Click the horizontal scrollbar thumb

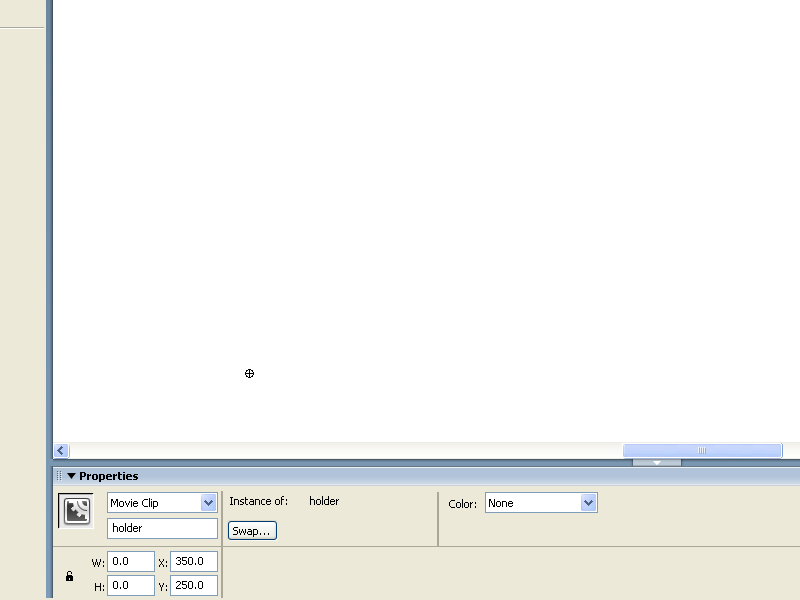coord(702,451)
